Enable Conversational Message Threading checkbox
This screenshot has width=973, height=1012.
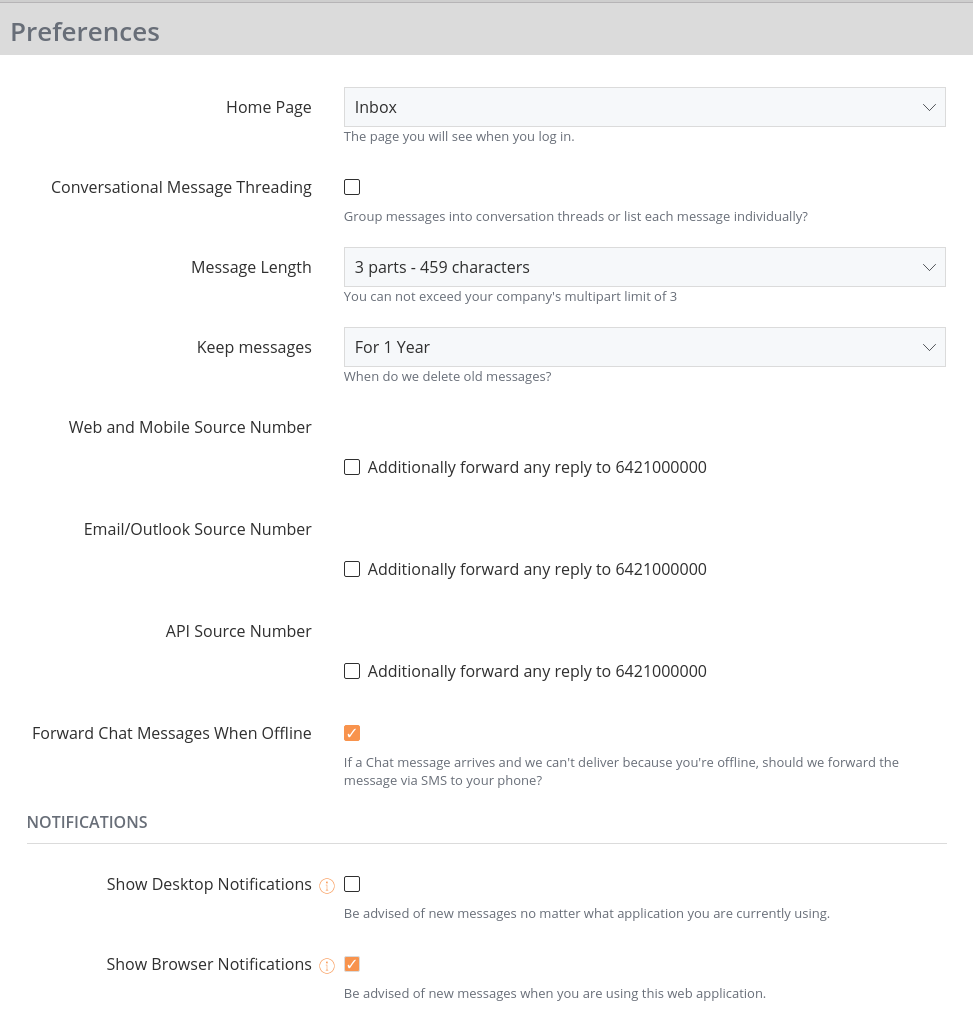[352, 187]
